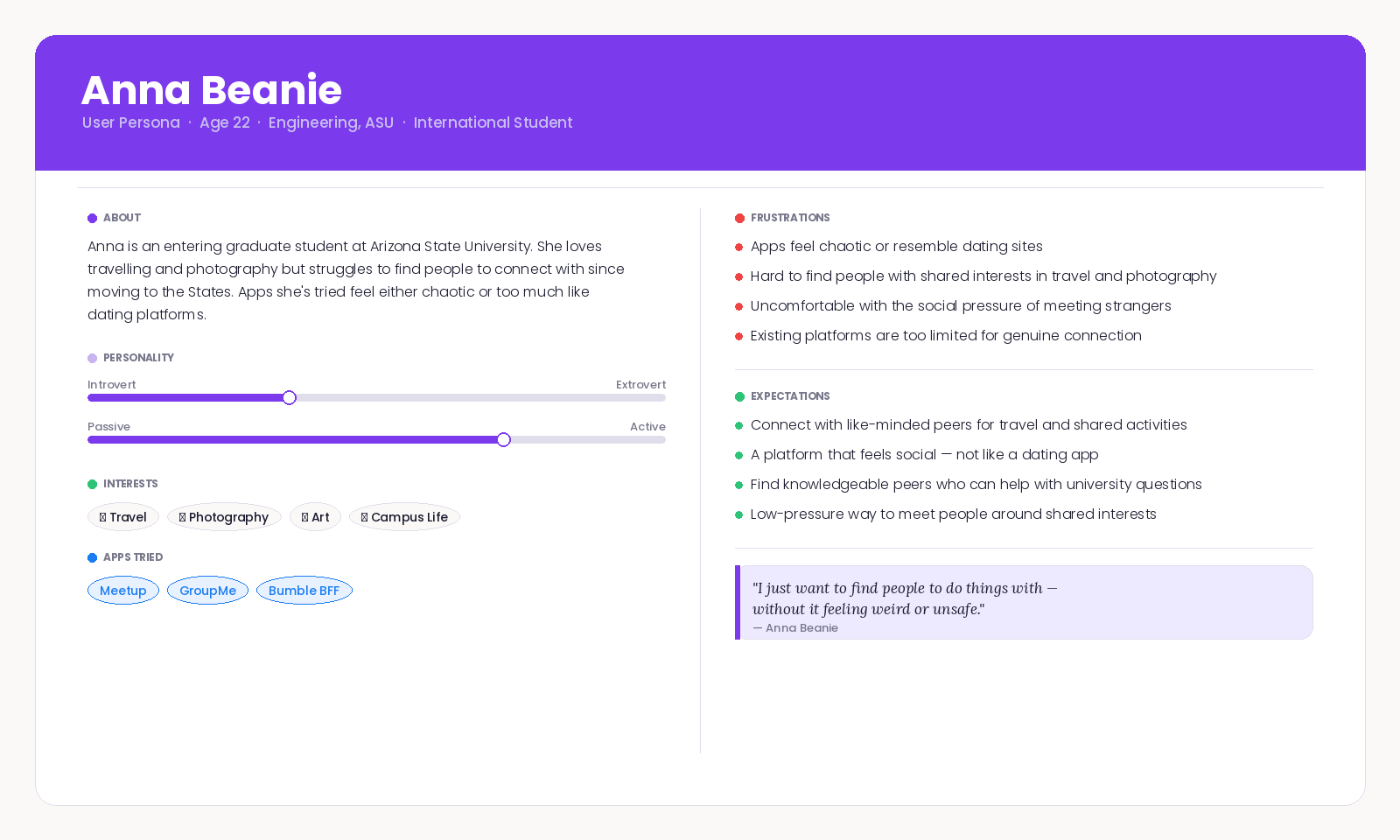Click the Introvert-Extrovert slider handle
1400x840 pixels.
290,398
